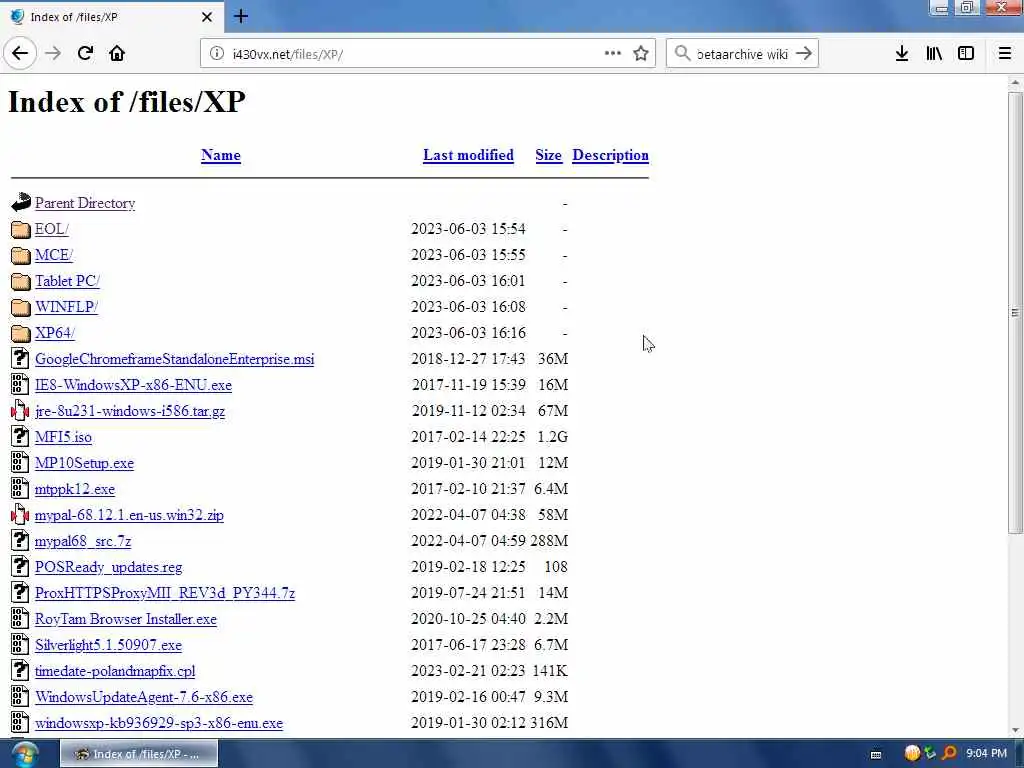
Task: Open a new tab with plus button
Action: pyautogui.click(x=241, y=16)
